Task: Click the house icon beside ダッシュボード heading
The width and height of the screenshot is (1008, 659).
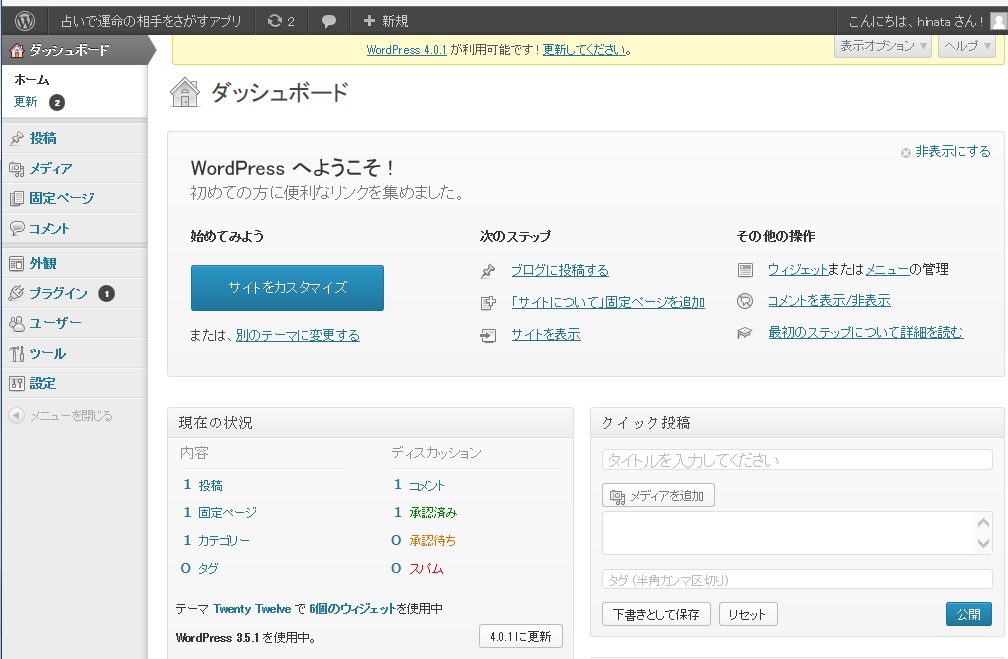Action: (185, 93)
